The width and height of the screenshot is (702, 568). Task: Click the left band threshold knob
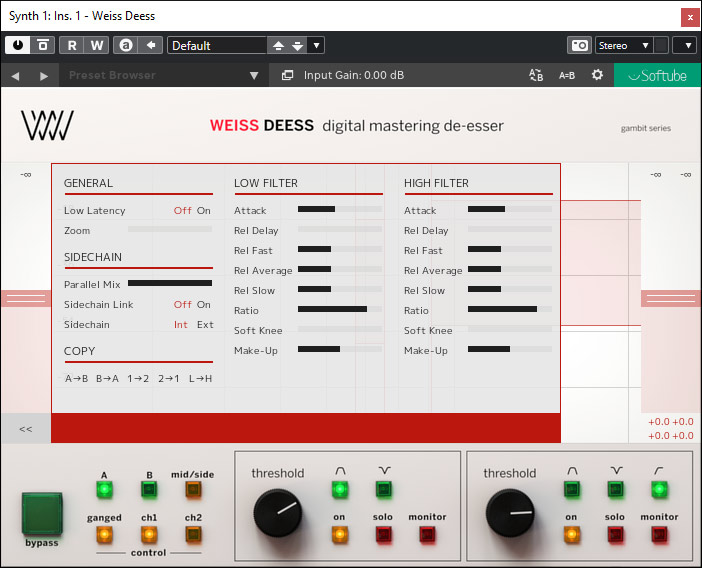277,513
